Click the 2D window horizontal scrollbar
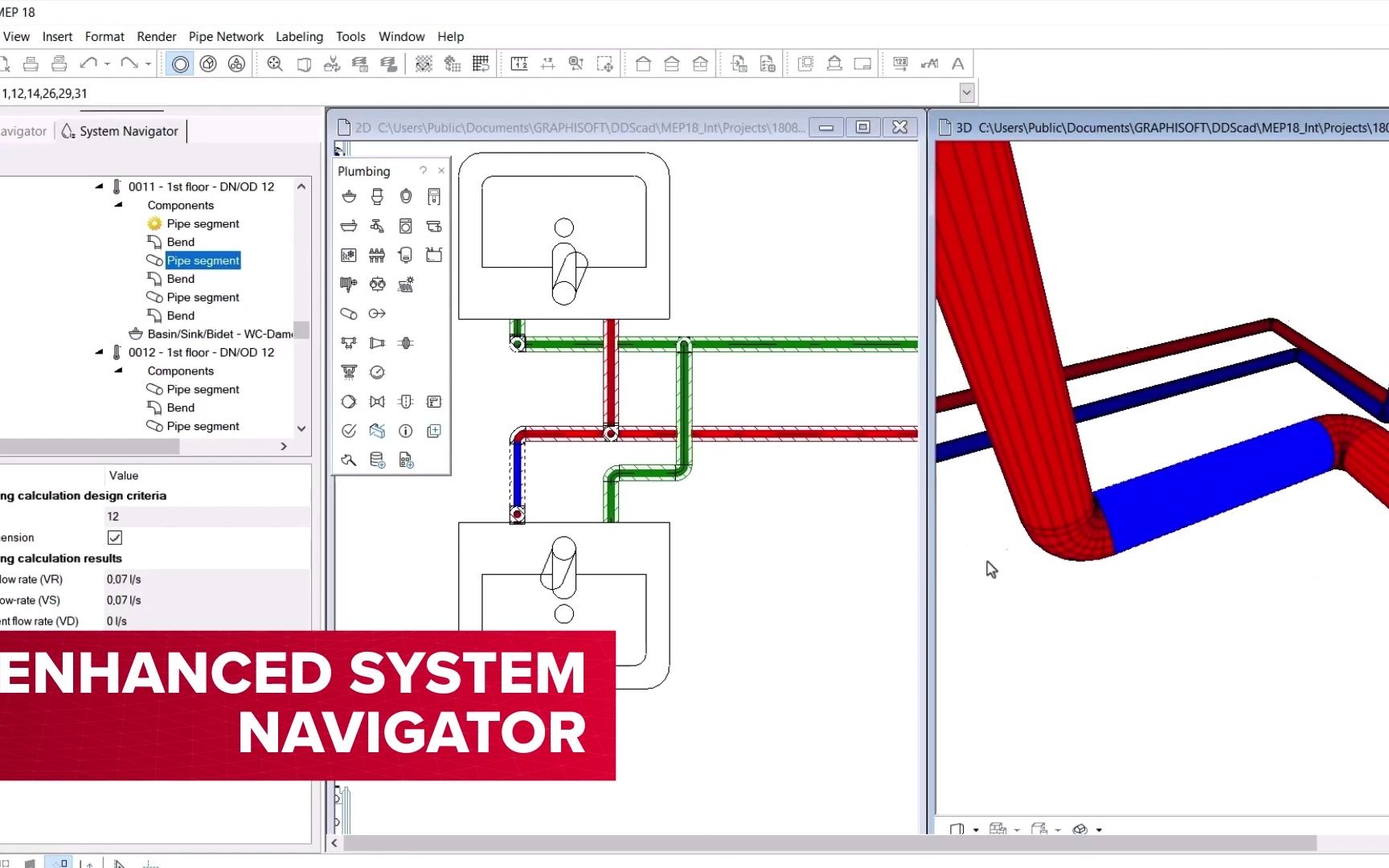Image resolution: width=1389 pixels, height=868 pixels. point(830,843)
